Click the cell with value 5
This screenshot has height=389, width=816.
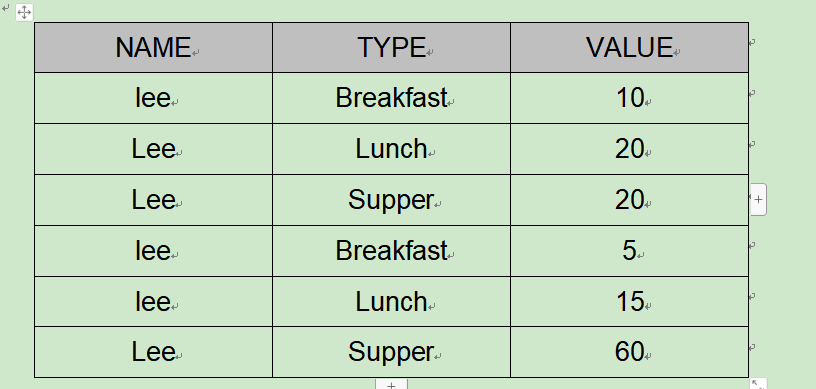point(630,251)
